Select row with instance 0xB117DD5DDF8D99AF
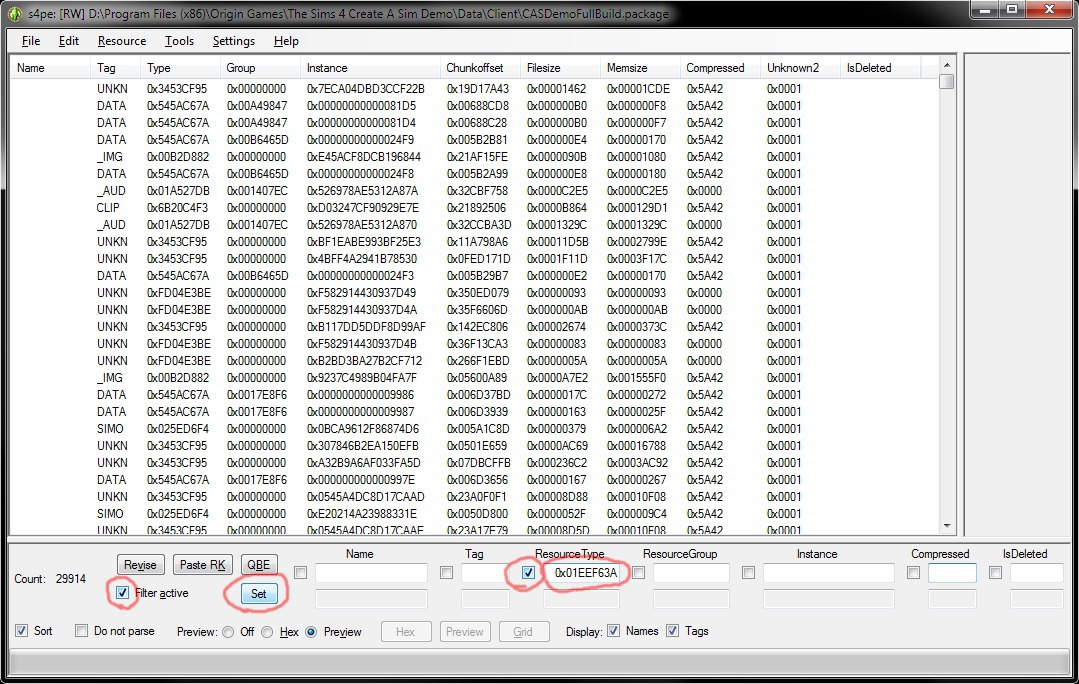This screenshot has height=684, width=1079. coord(475,327)
